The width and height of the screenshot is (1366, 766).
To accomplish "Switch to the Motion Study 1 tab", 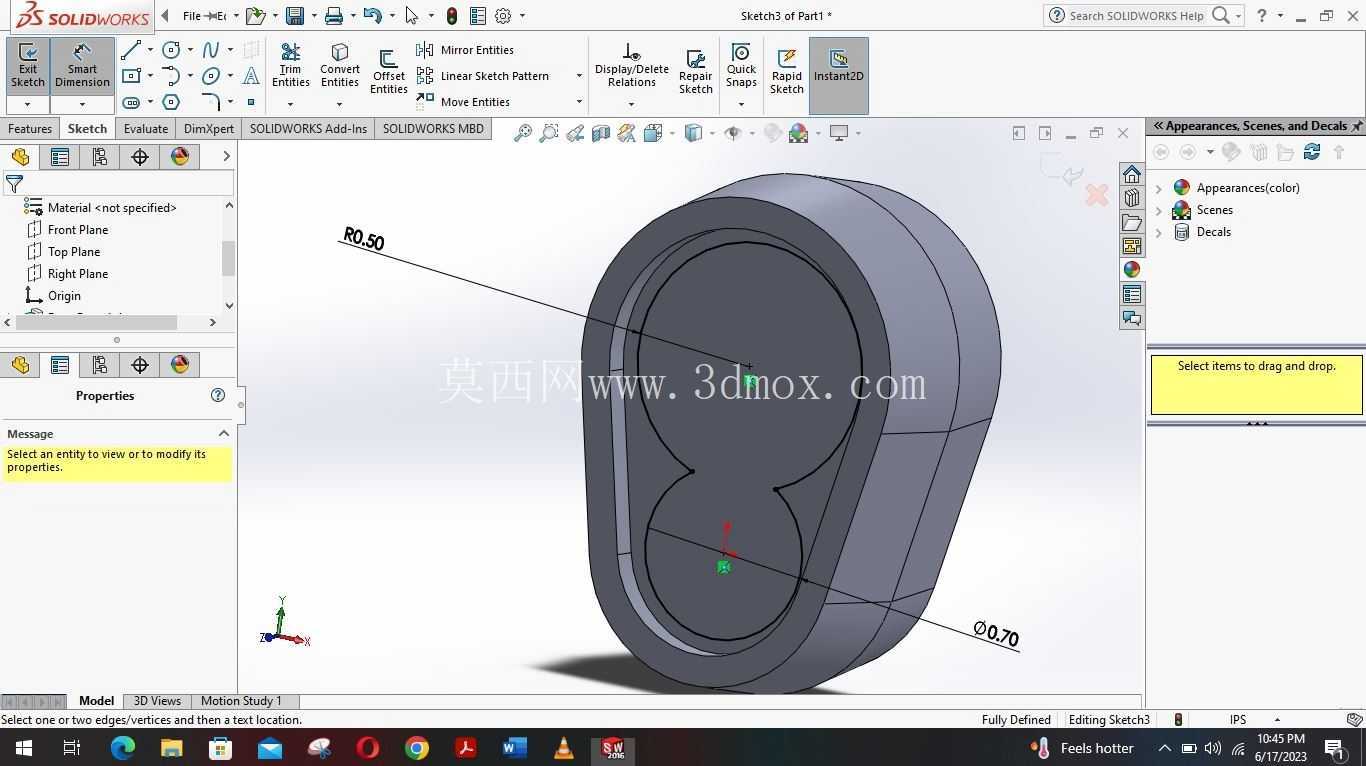I will [241, 701].
